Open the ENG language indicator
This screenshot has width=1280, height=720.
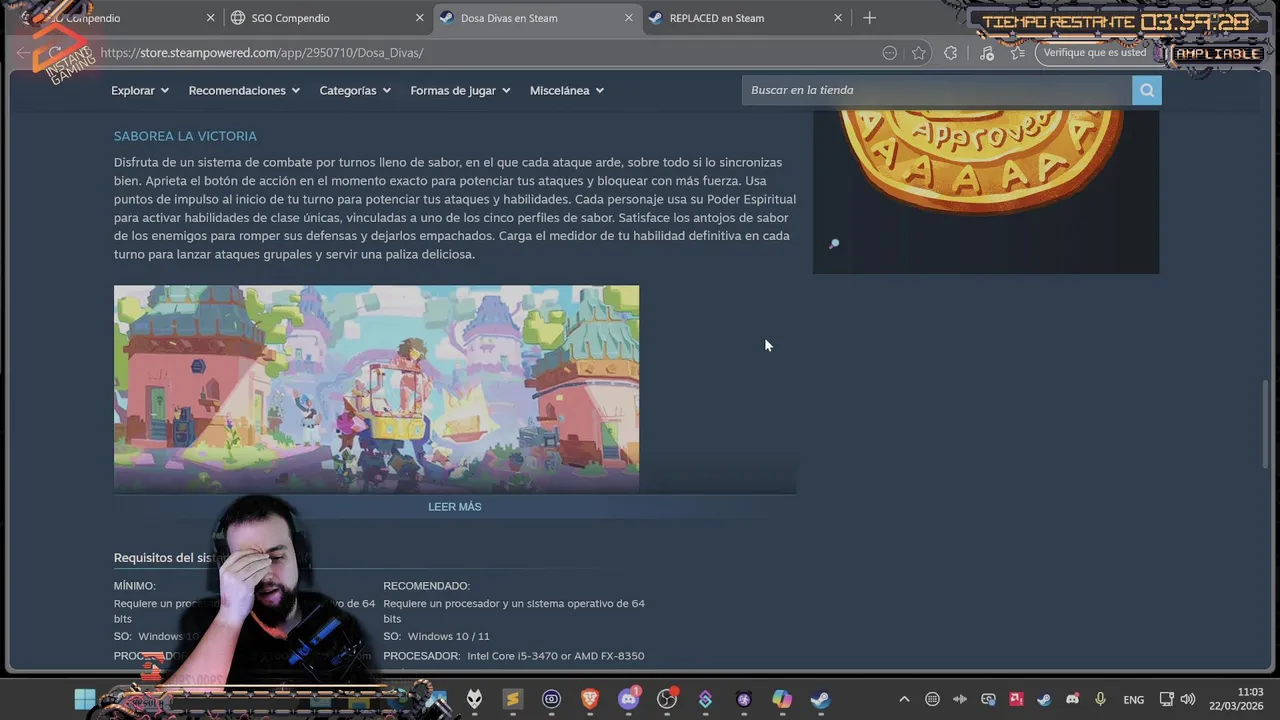[x=1134, y=700]
